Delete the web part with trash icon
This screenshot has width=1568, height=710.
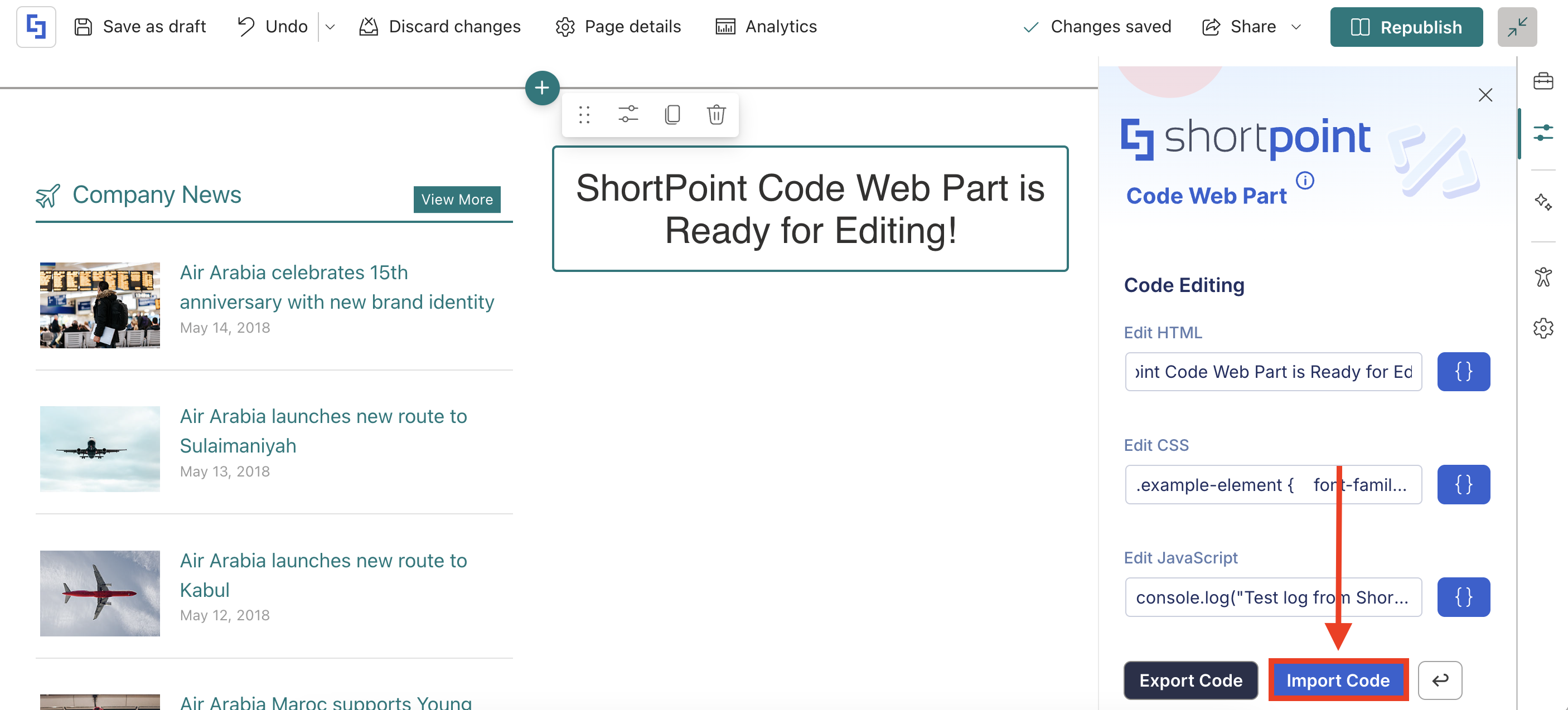[x=716, y=114]
